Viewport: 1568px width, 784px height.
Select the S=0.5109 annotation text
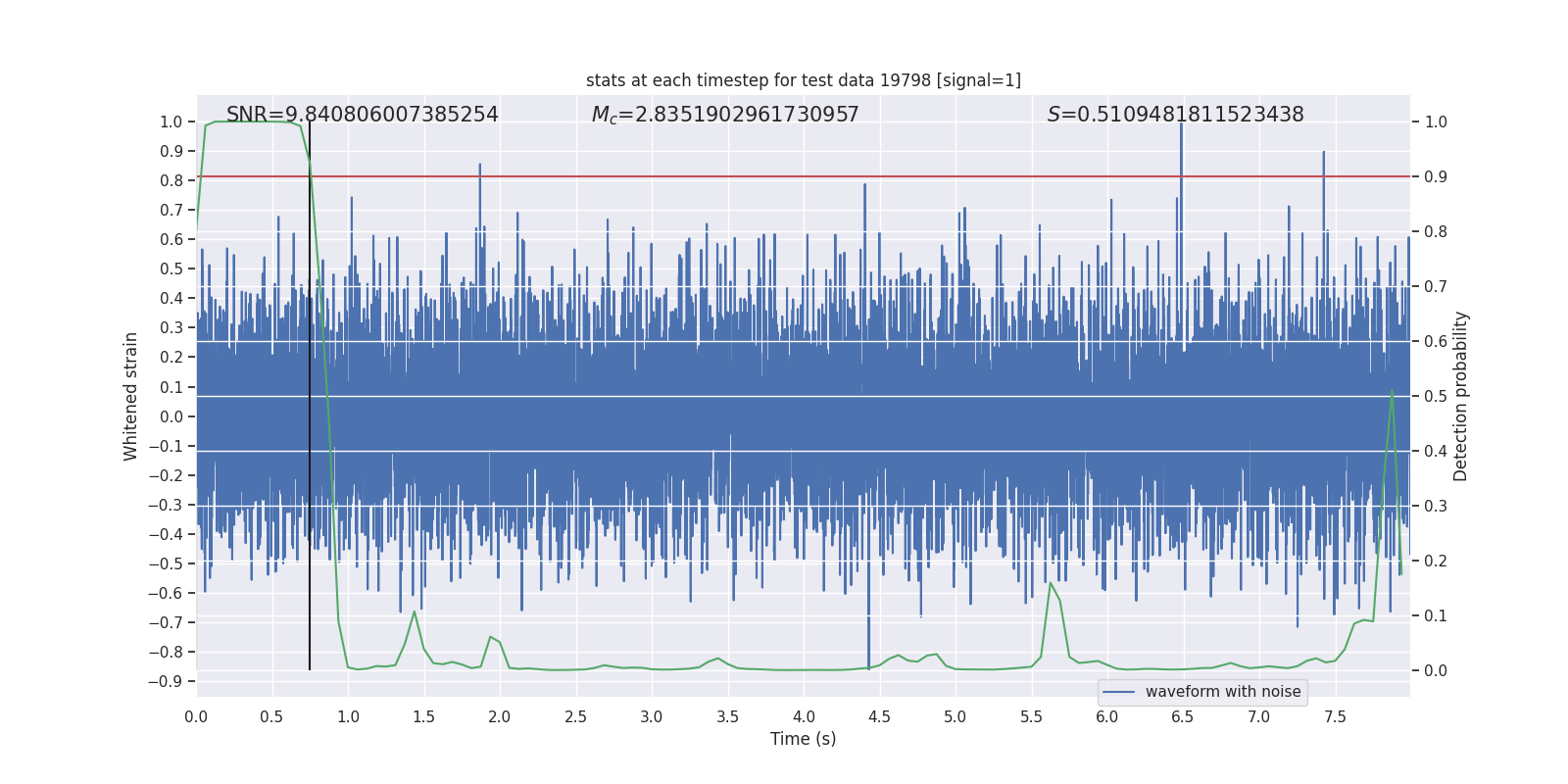[x=1175, y=115]
